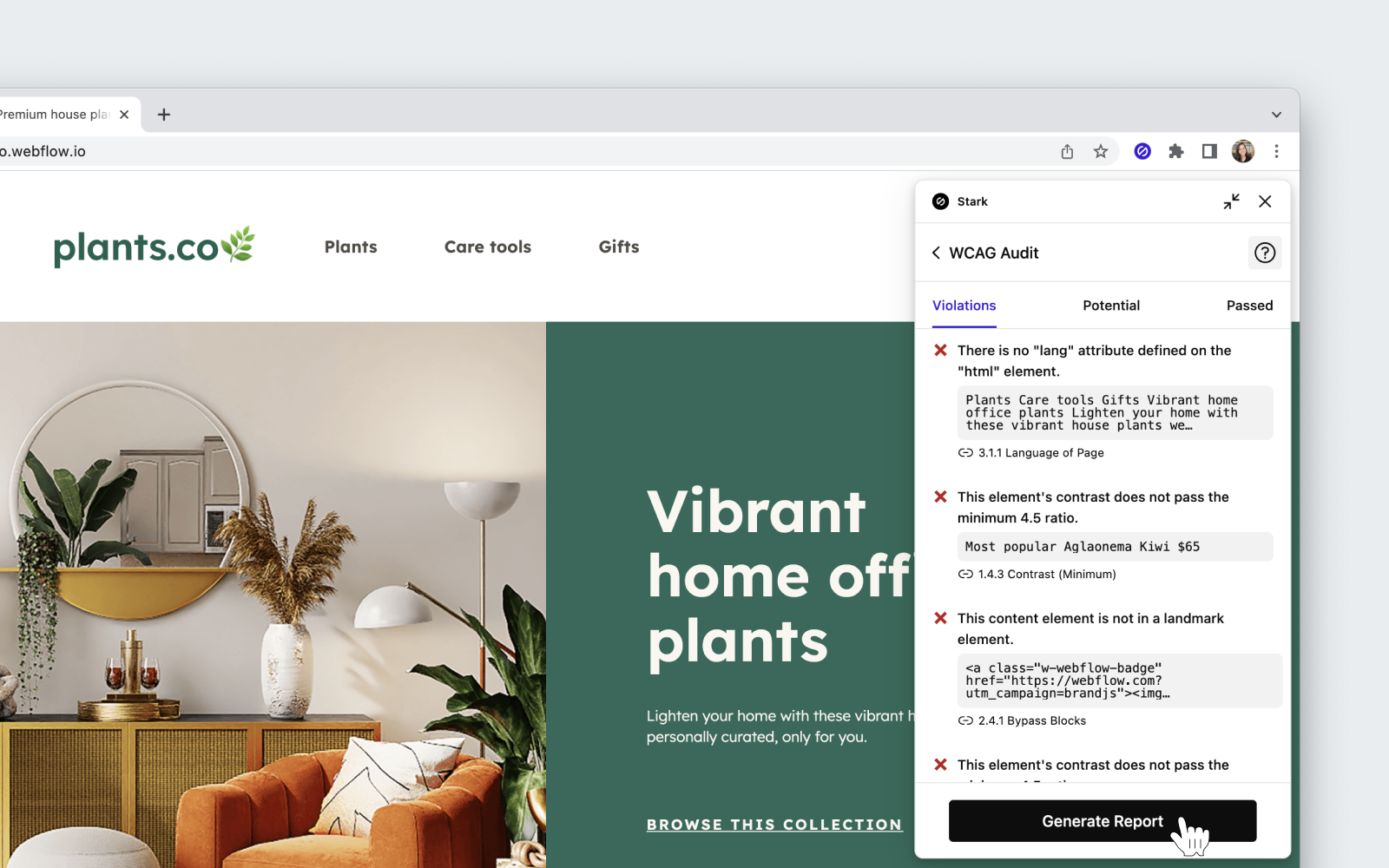Toggle the browser side panel icon

click(1209, 151)
